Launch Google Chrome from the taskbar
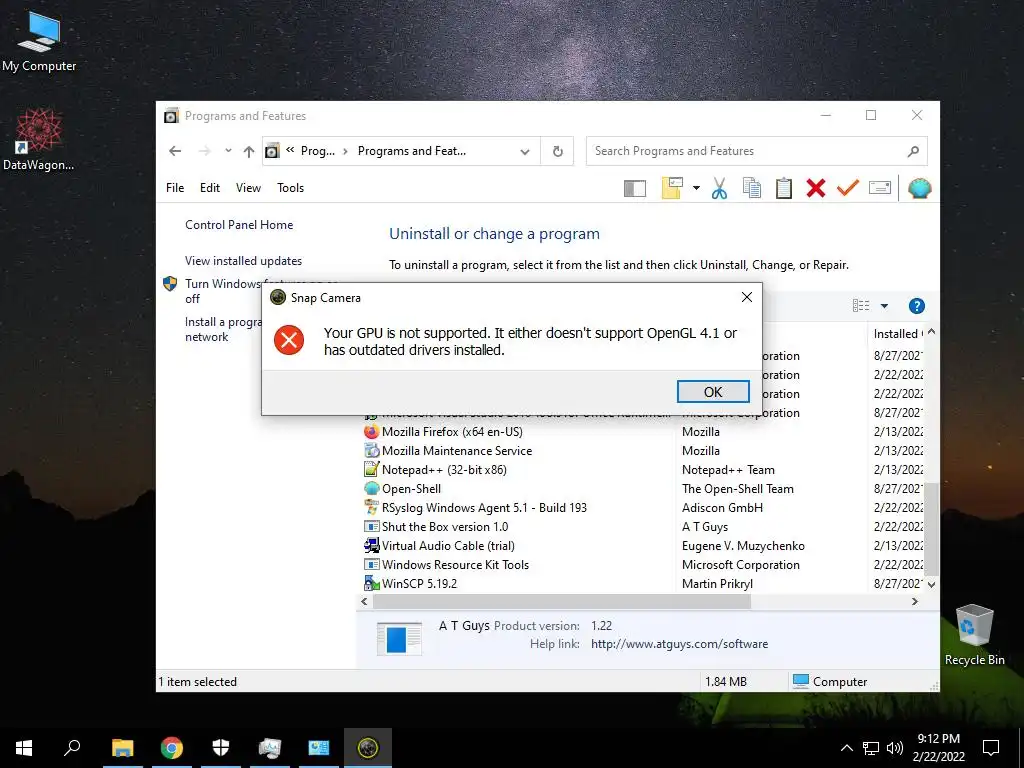This screenshot has width=1024, height=768. (172, 748)
